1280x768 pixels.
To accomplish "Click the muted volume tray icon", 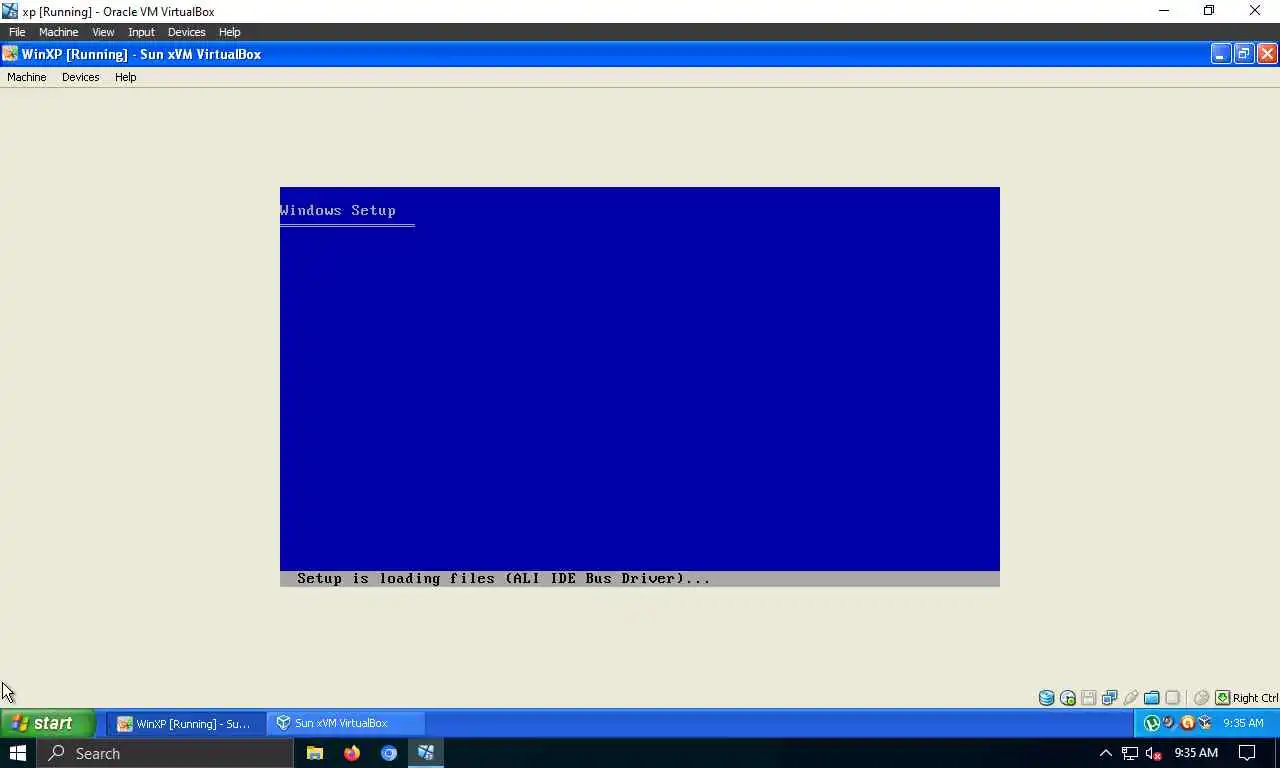I will pos(1153,753).
